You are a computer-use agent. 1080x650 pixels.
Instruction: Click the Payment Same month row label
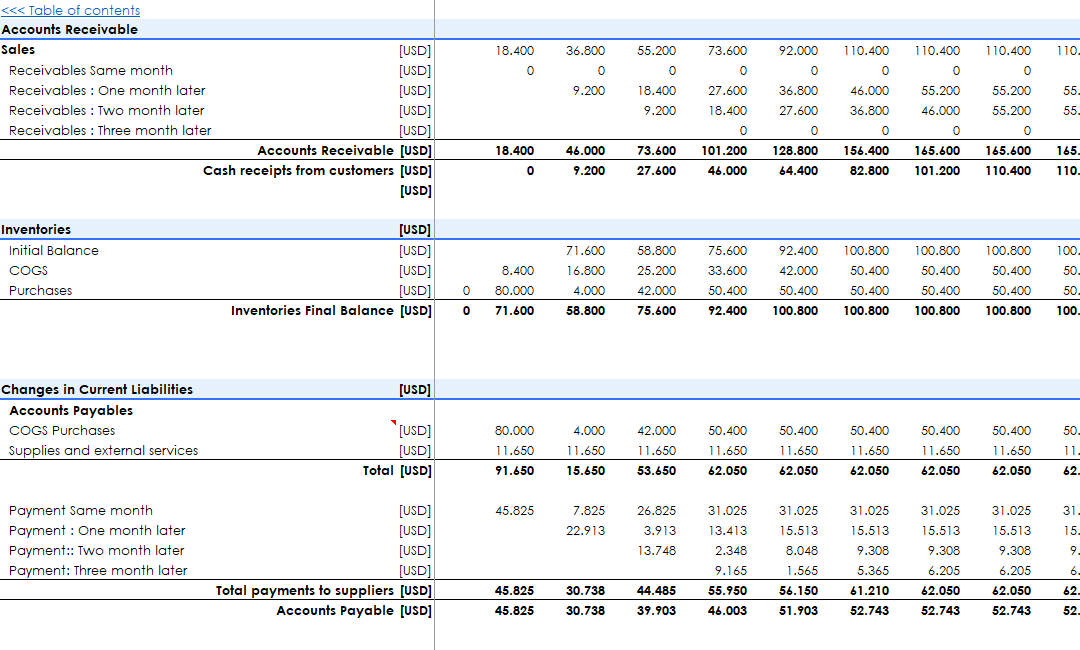pos(81,510)
